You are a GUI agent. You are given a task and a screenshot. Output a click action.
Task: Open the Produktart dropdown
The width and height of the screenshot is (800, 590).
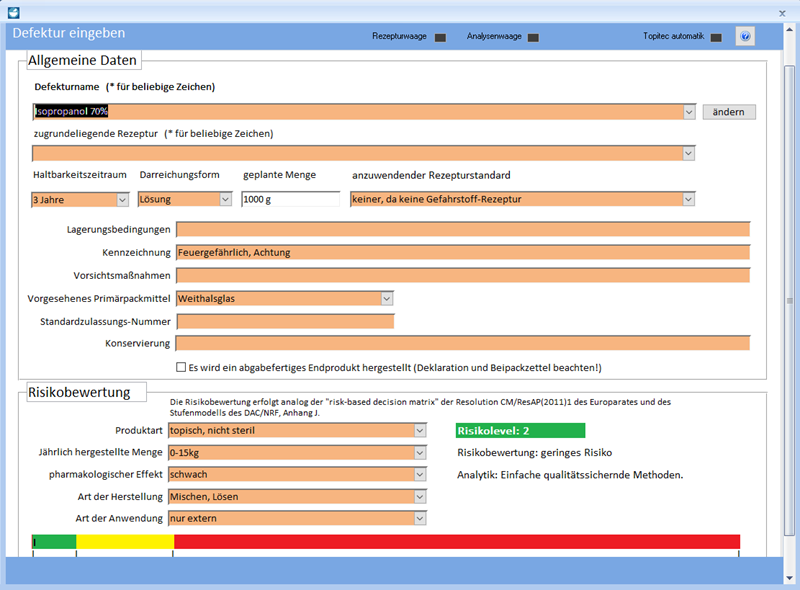pyautogui.click(x=420, y=431)
